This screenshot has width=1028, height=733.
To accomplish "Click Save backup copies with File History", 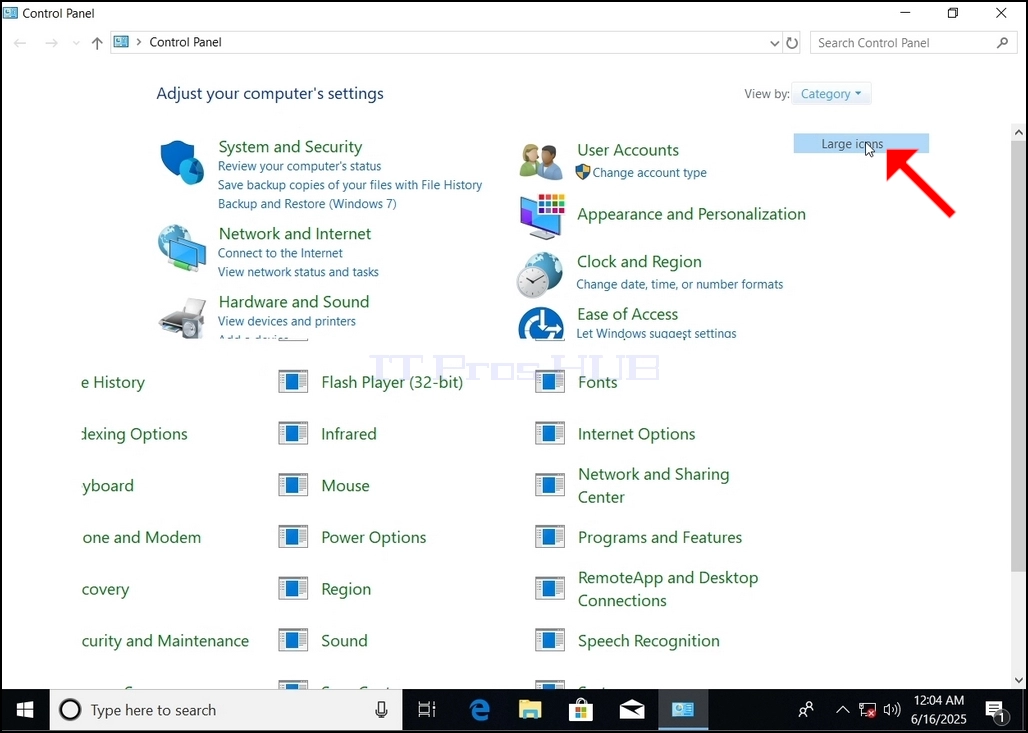I will [x=349, y=185].
